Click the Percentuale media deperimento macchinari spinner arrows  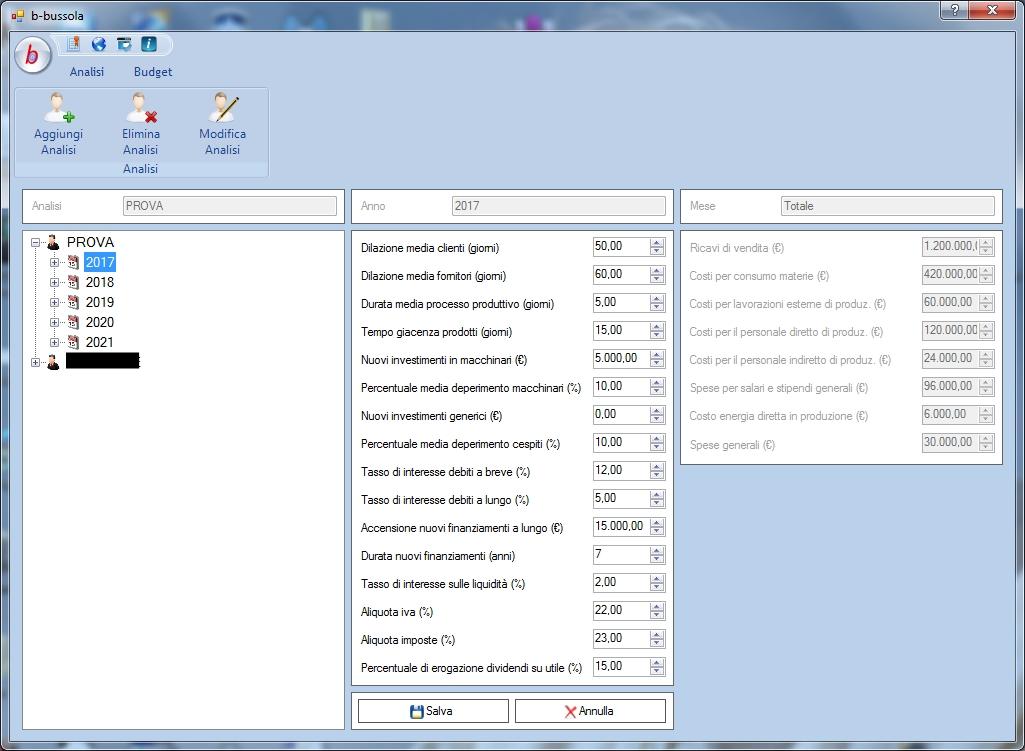tap(657, 386)
